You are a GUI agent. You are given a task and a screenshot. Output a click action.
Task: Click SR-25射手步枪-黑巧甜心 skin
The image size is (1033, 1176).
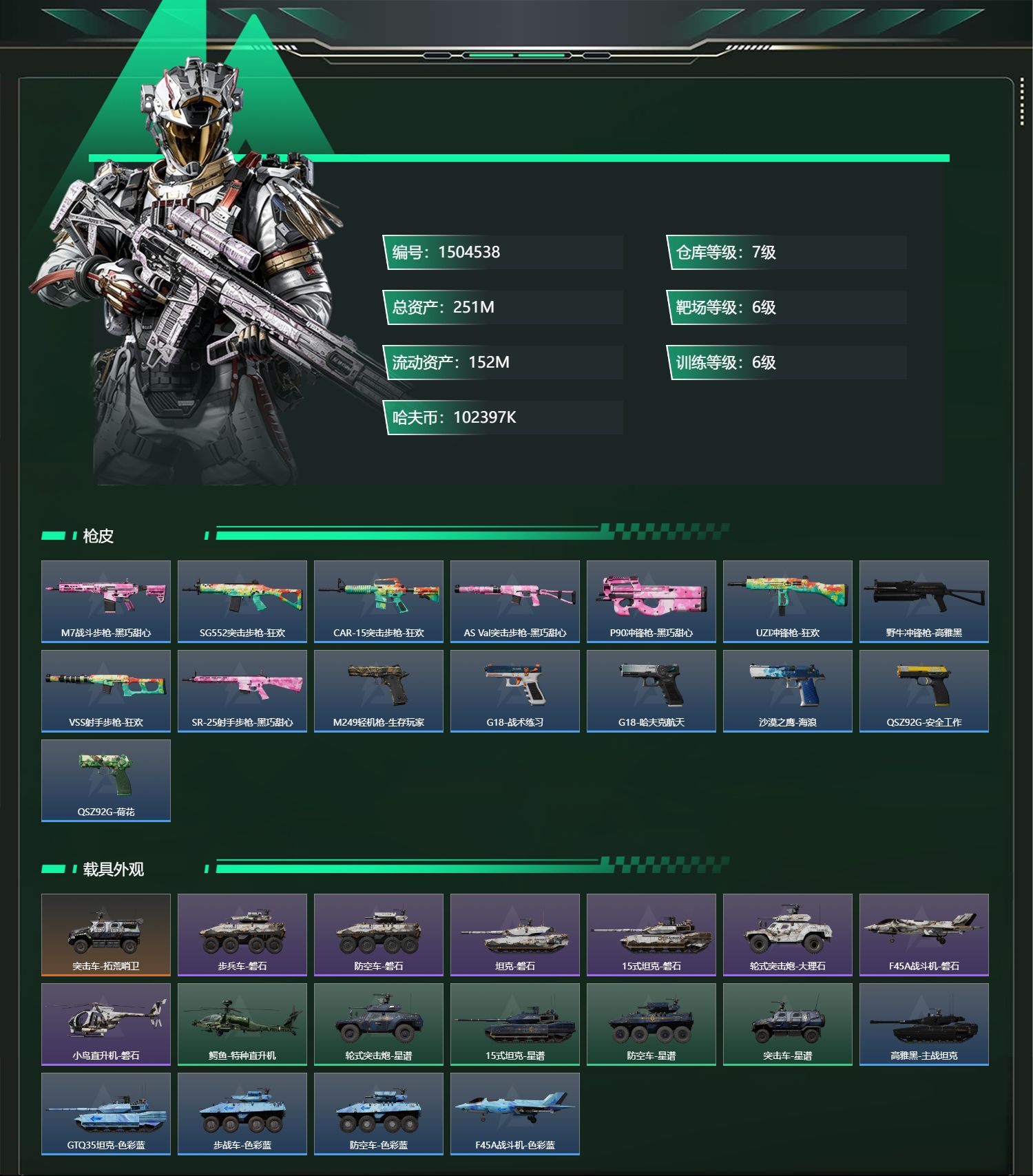point(242,691)
